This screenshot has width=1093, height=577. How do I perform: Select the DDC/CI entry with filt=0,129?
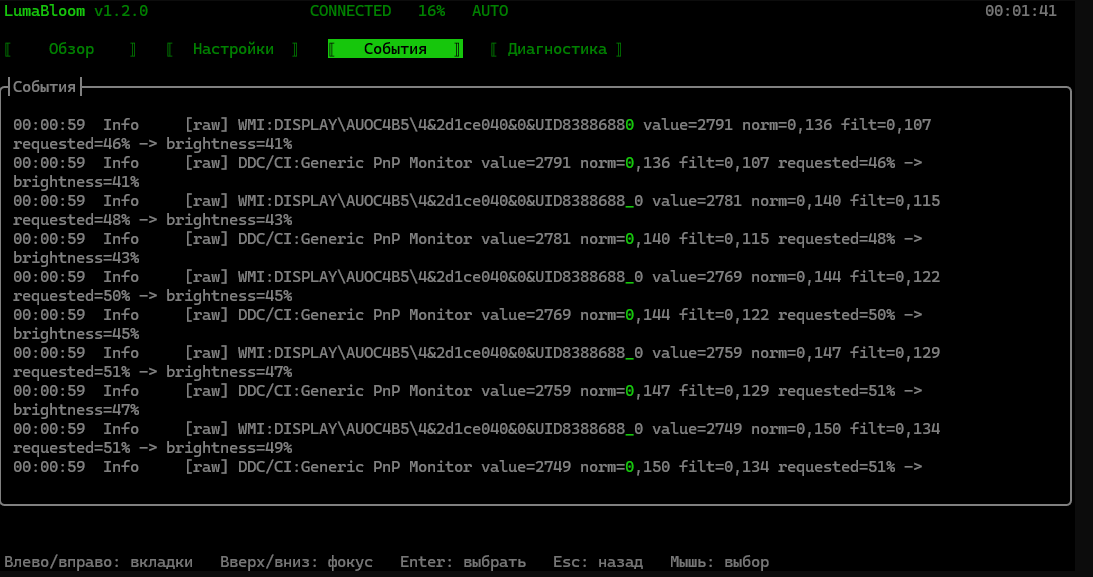tap(468, 400)
